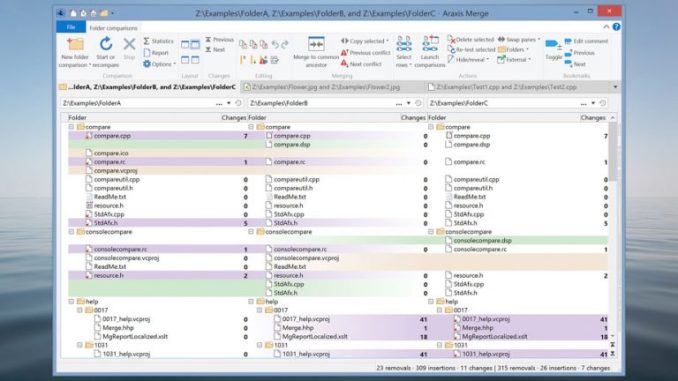This screenshot has width=678, height=381.
Task: Click Launch comparisons
Action: pos(430,52)
